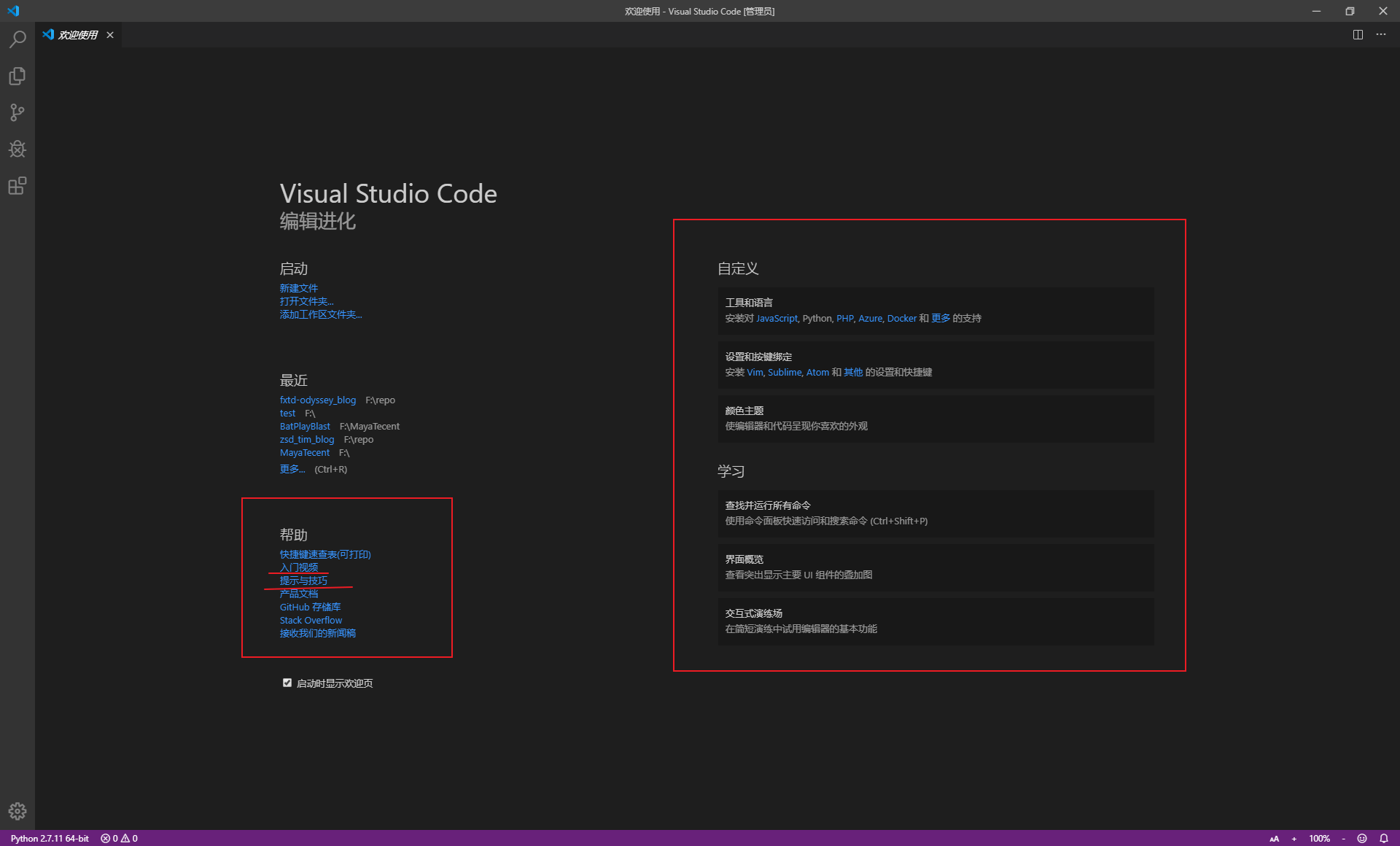This screenshot has width=1400, height=846.
Task: Toggle 启动时显示欢迎页 checkbox
Action: click(287, 683)
